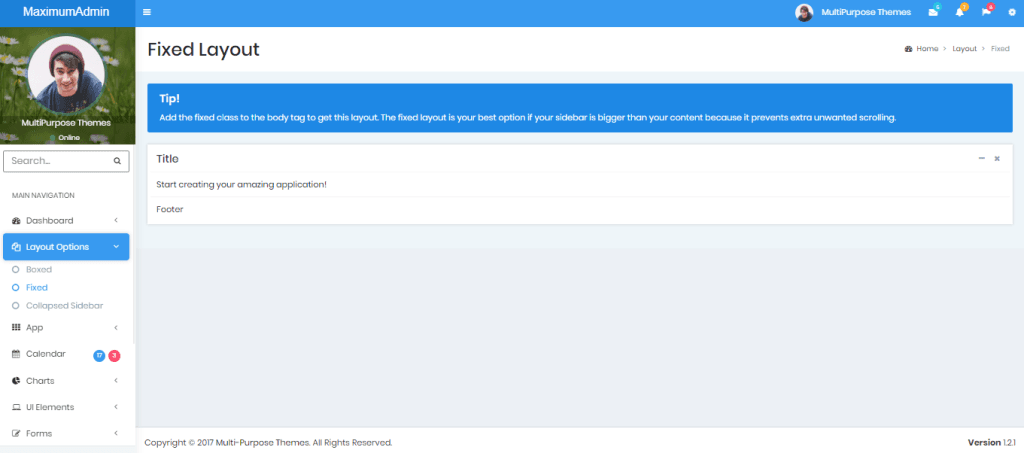The height and width of the screenshot is (453, 1024).
Task: Open the flag tasks icon
Action: tap(986, 12)
